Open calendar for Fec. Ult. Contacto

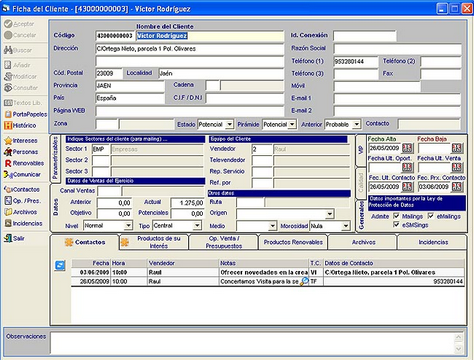(407, 186)
